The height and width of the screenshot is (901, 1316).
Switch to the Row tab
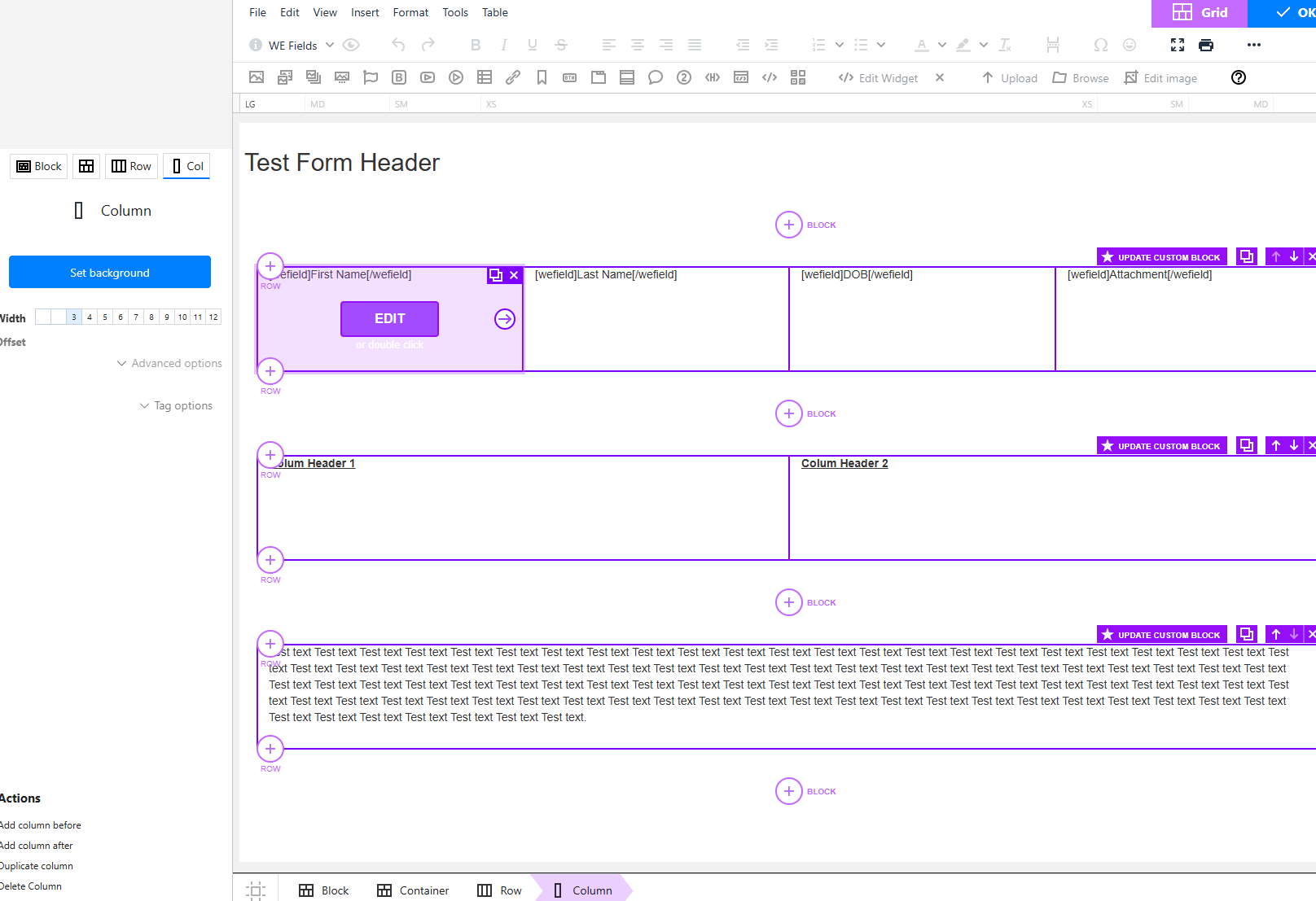click(x=132, y=167)
